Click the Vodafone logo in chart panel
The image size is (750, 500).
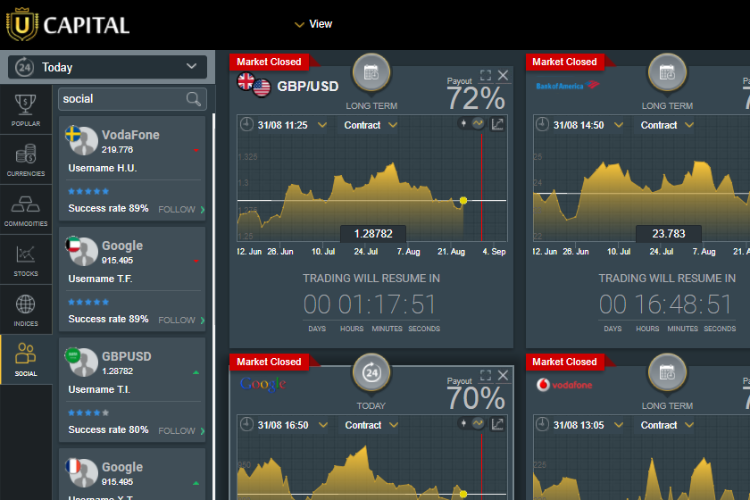point(564,385)
